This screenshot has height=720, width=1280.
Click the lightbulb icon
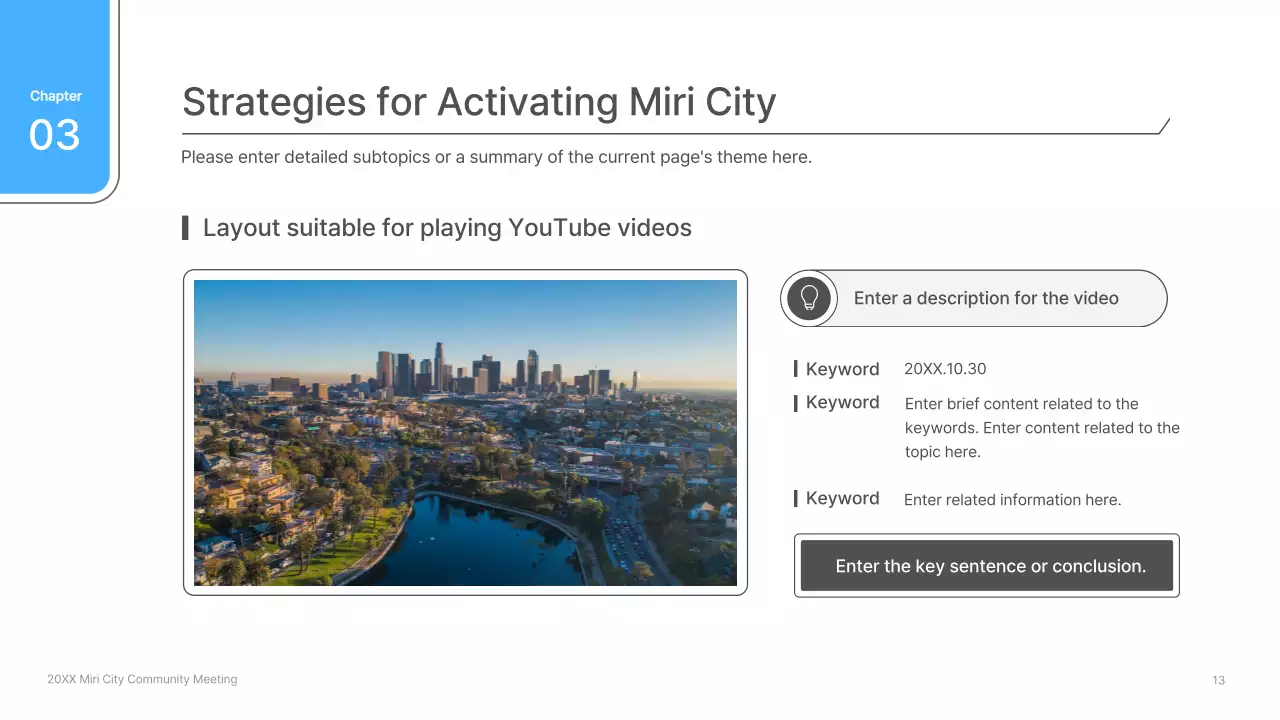pyautogui.click(x=809, y=298)
